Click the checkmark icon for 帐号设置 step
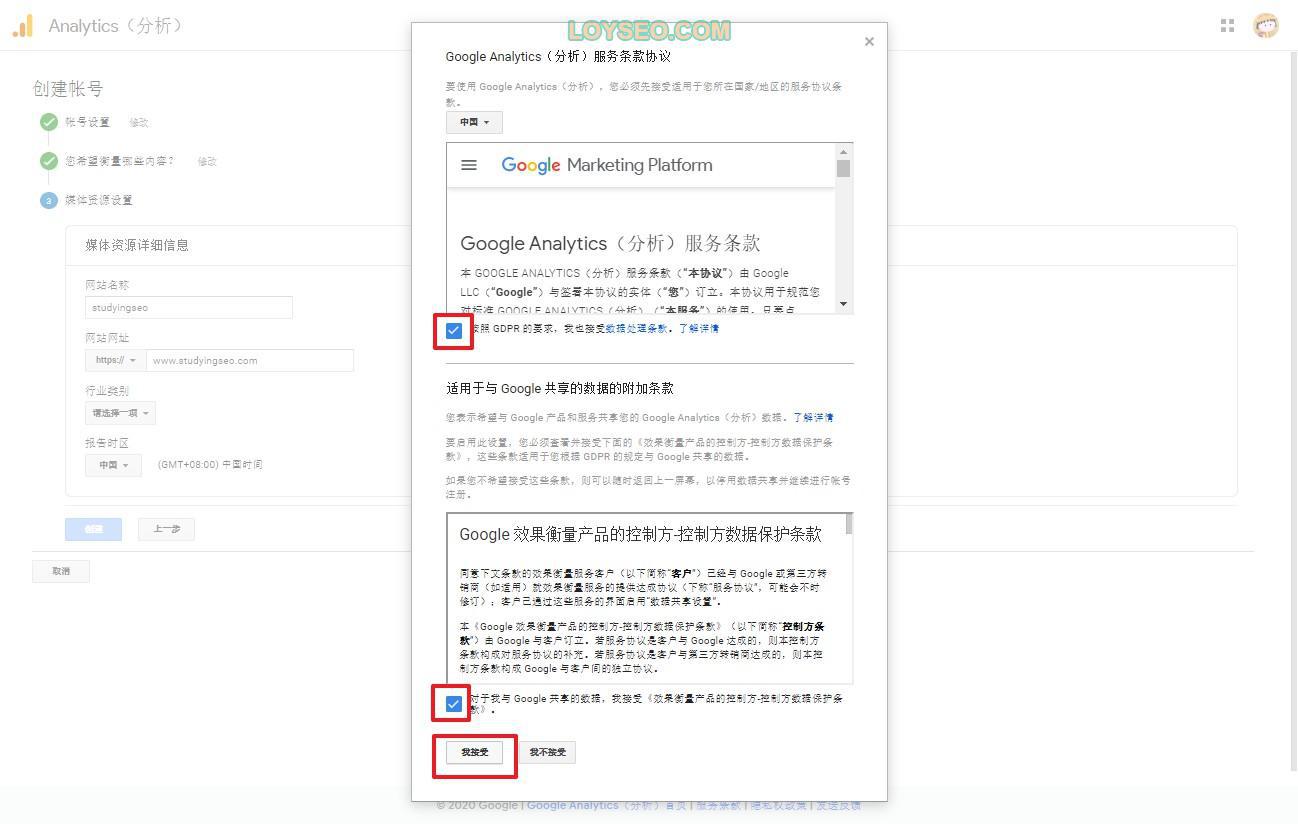This screenshot has width=1298, height=824. [49, 122]
